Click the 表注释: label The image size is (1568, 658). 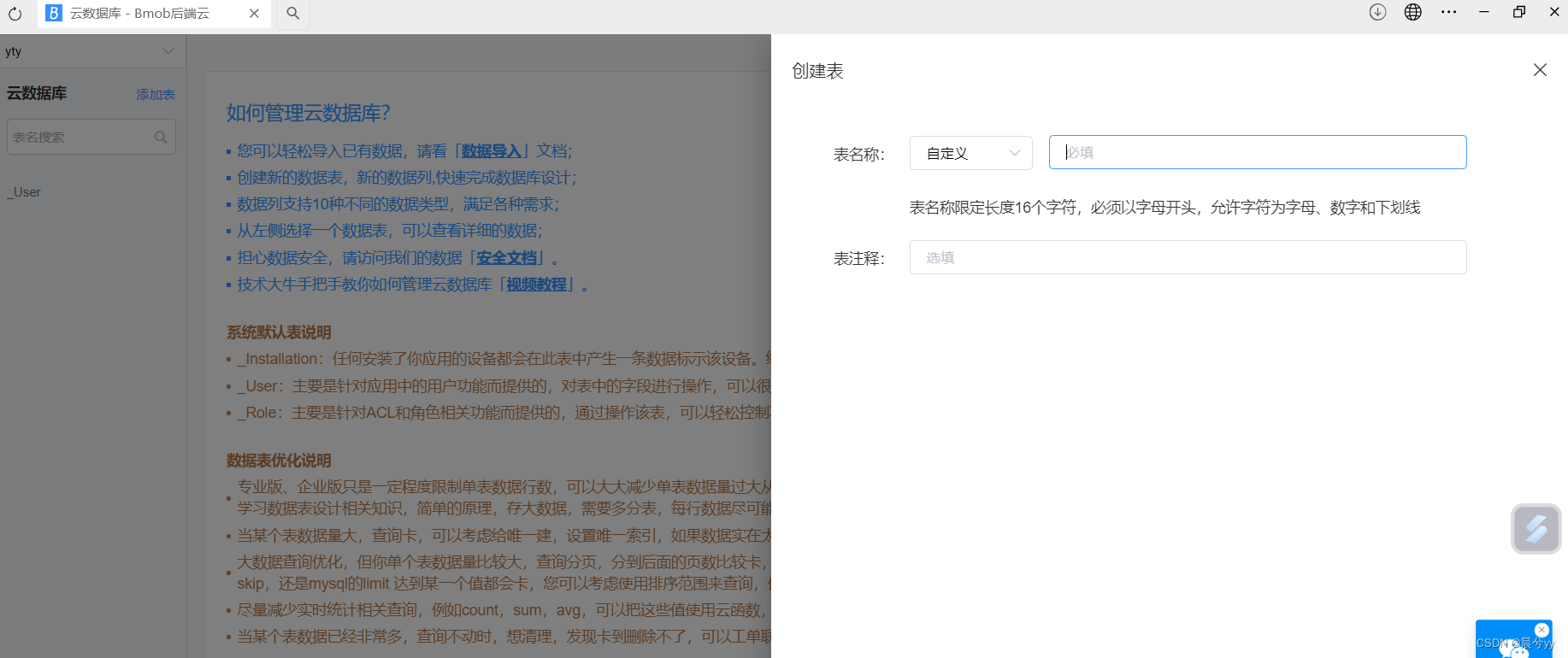pyautogui.click(x=859, y=259)
